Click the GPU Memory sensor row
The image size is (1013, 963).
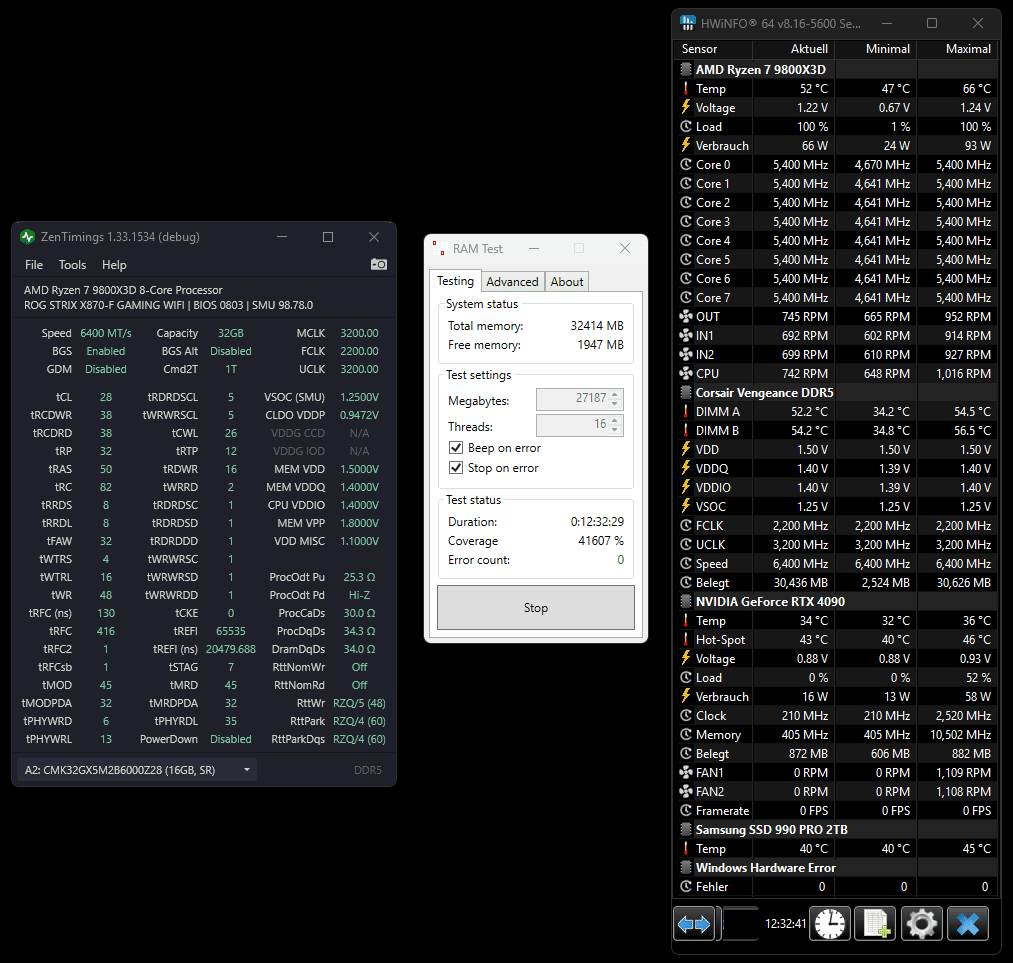tap(836, 734)
